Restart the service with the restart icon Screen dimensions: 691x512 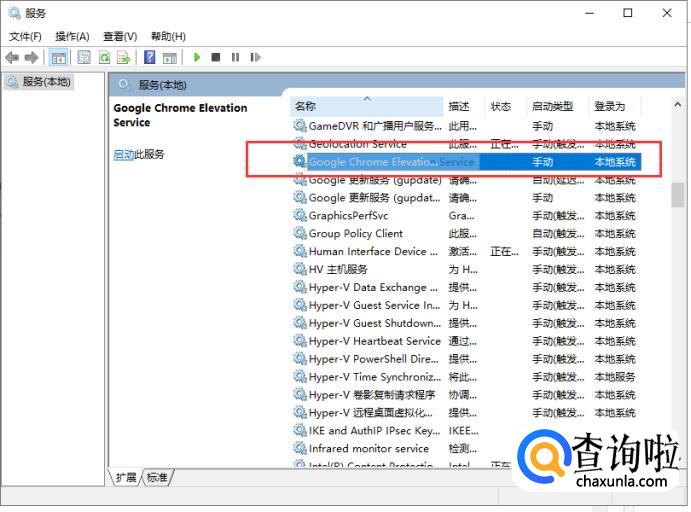pos(255,57)
